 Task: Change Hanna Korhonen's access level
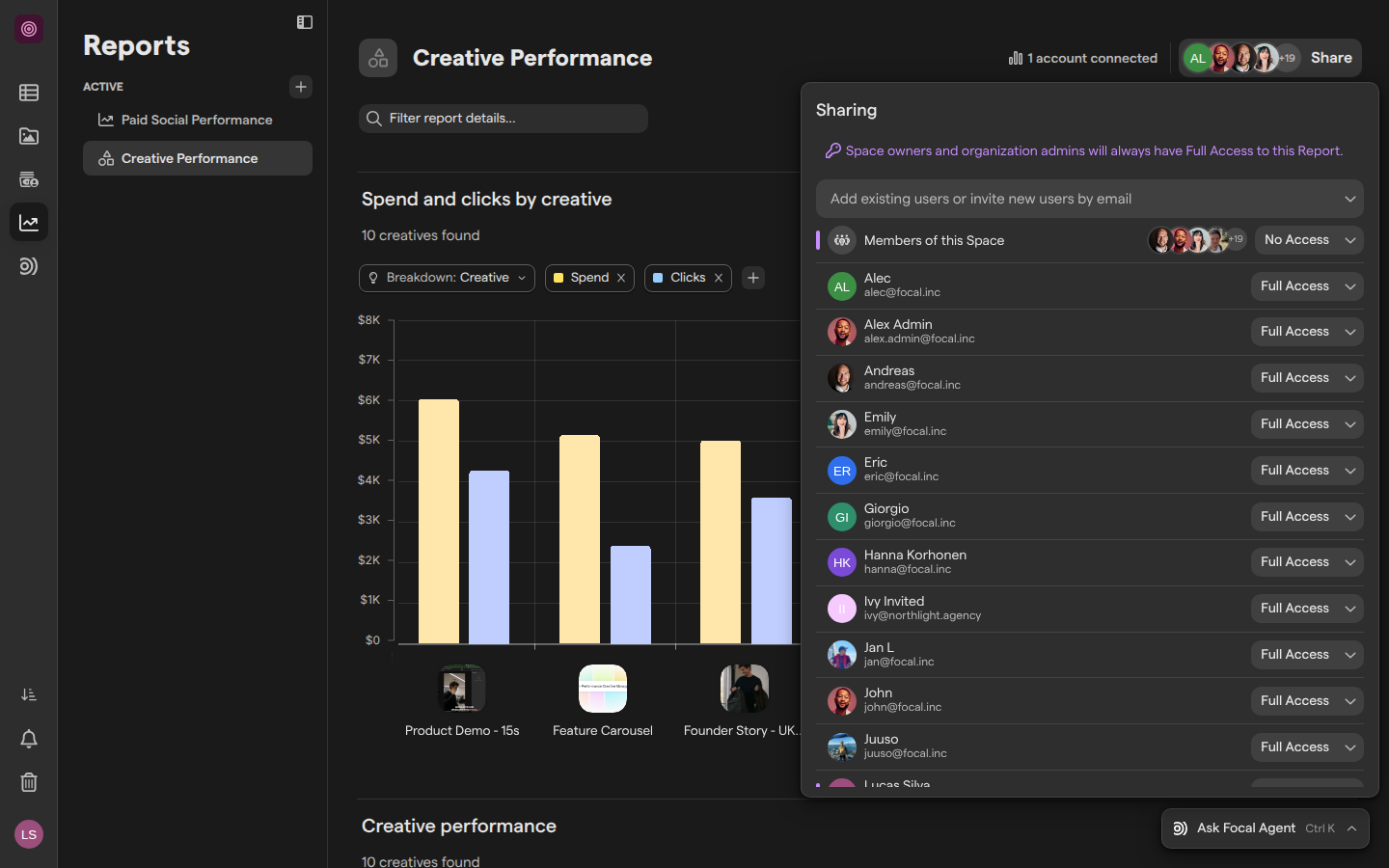1307,562
